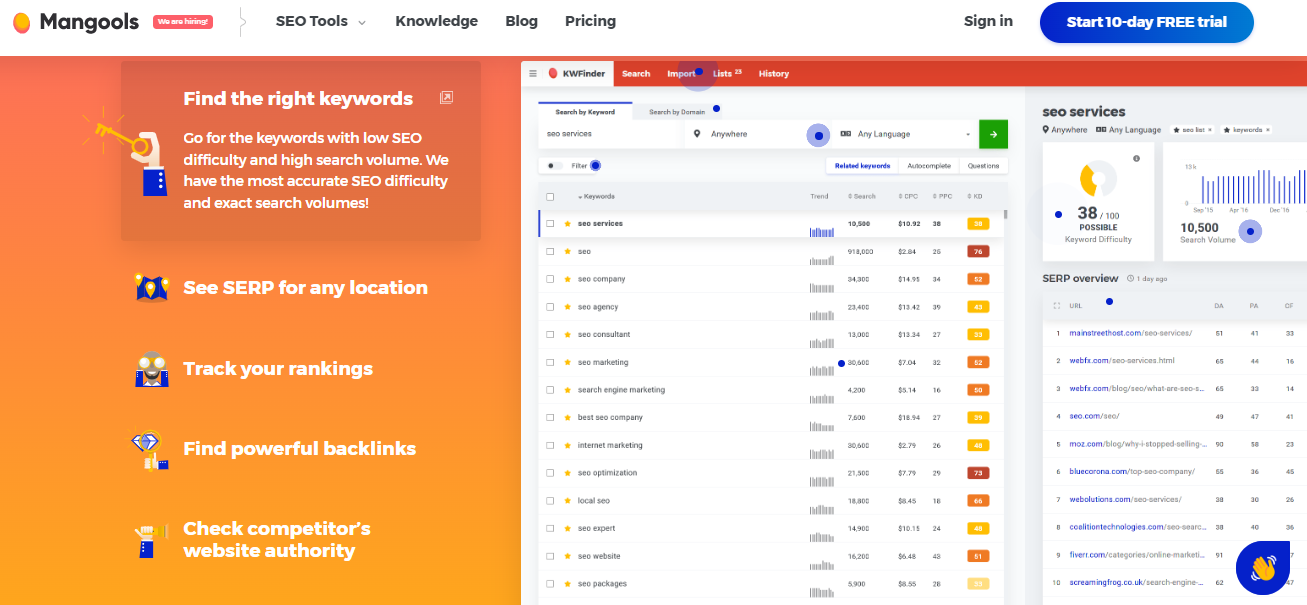
Task: Click the diamond backlinks icon
Action: coord(150,450)
